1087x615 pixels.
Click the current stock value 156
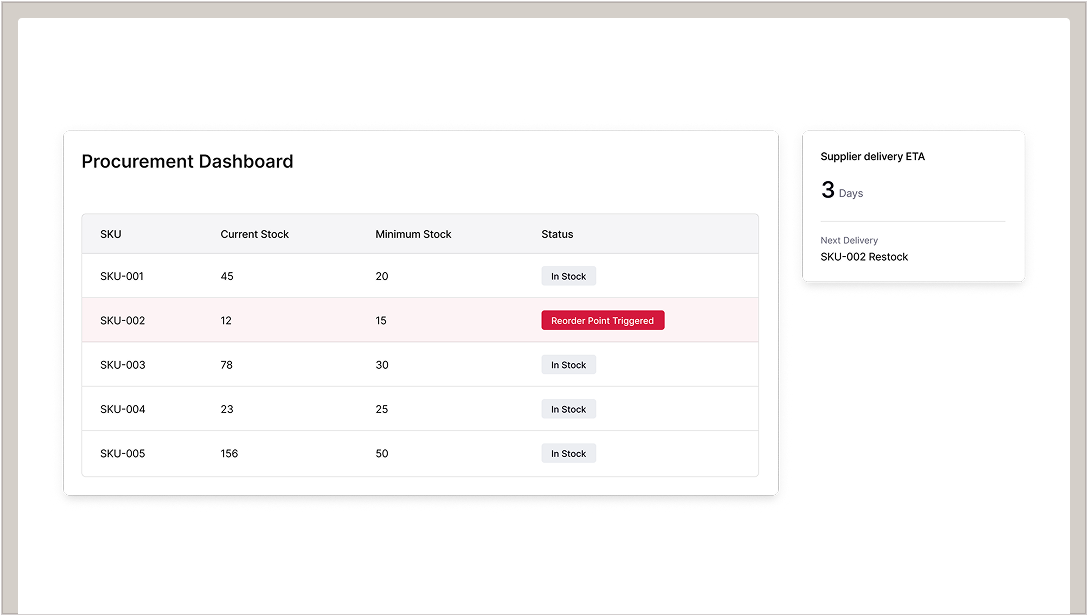point(229,454)
